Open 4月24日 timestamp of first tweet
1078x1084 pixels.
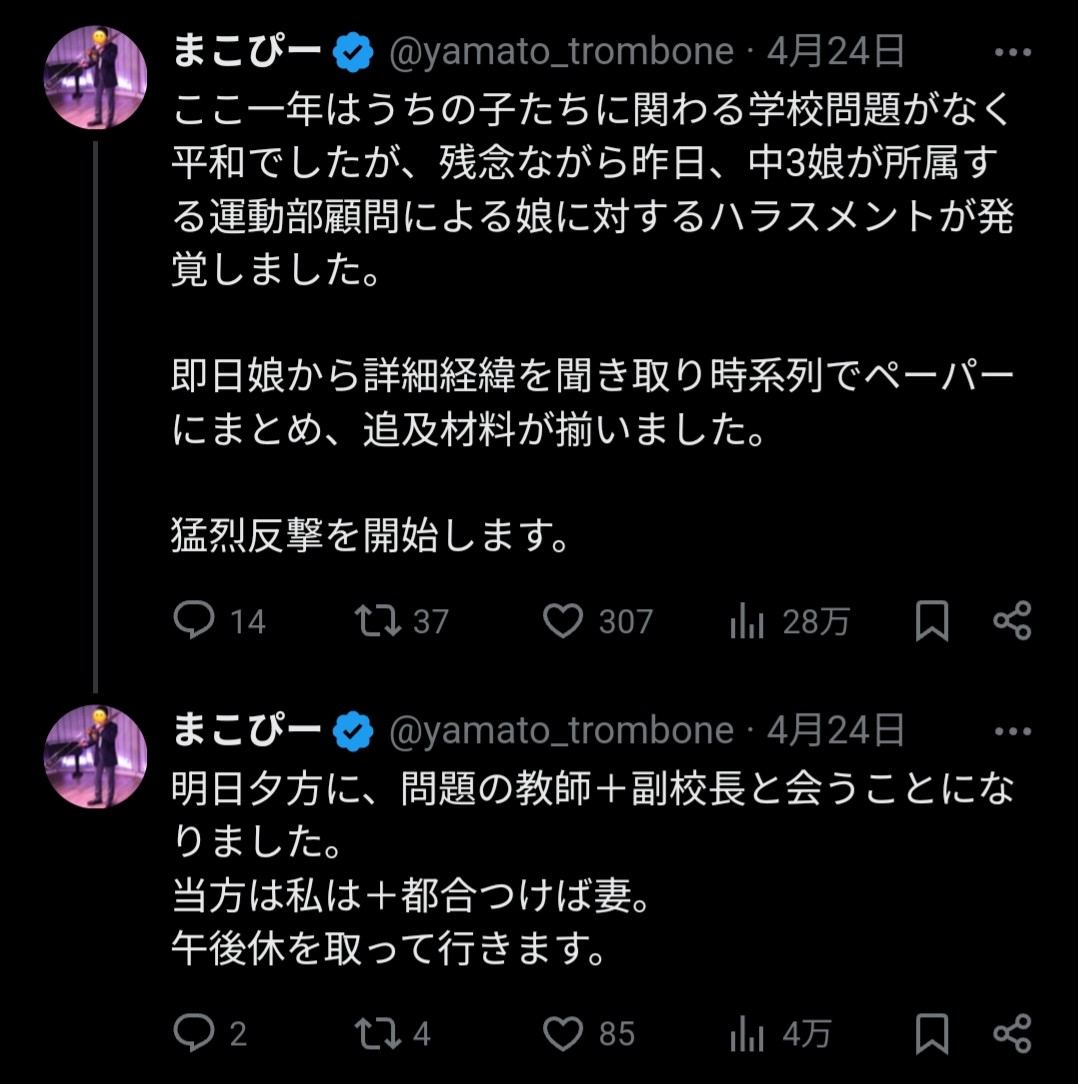click(836, 52)
